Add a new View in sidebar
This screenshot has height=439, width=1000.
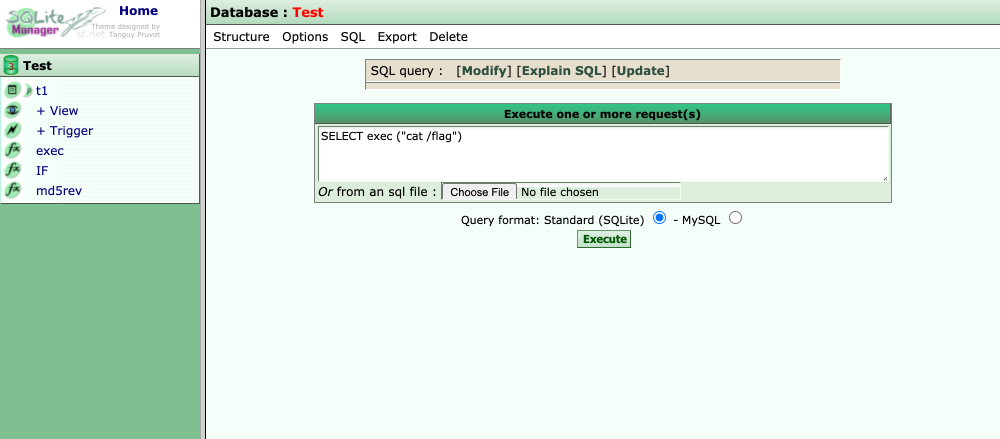pos(57,111)
